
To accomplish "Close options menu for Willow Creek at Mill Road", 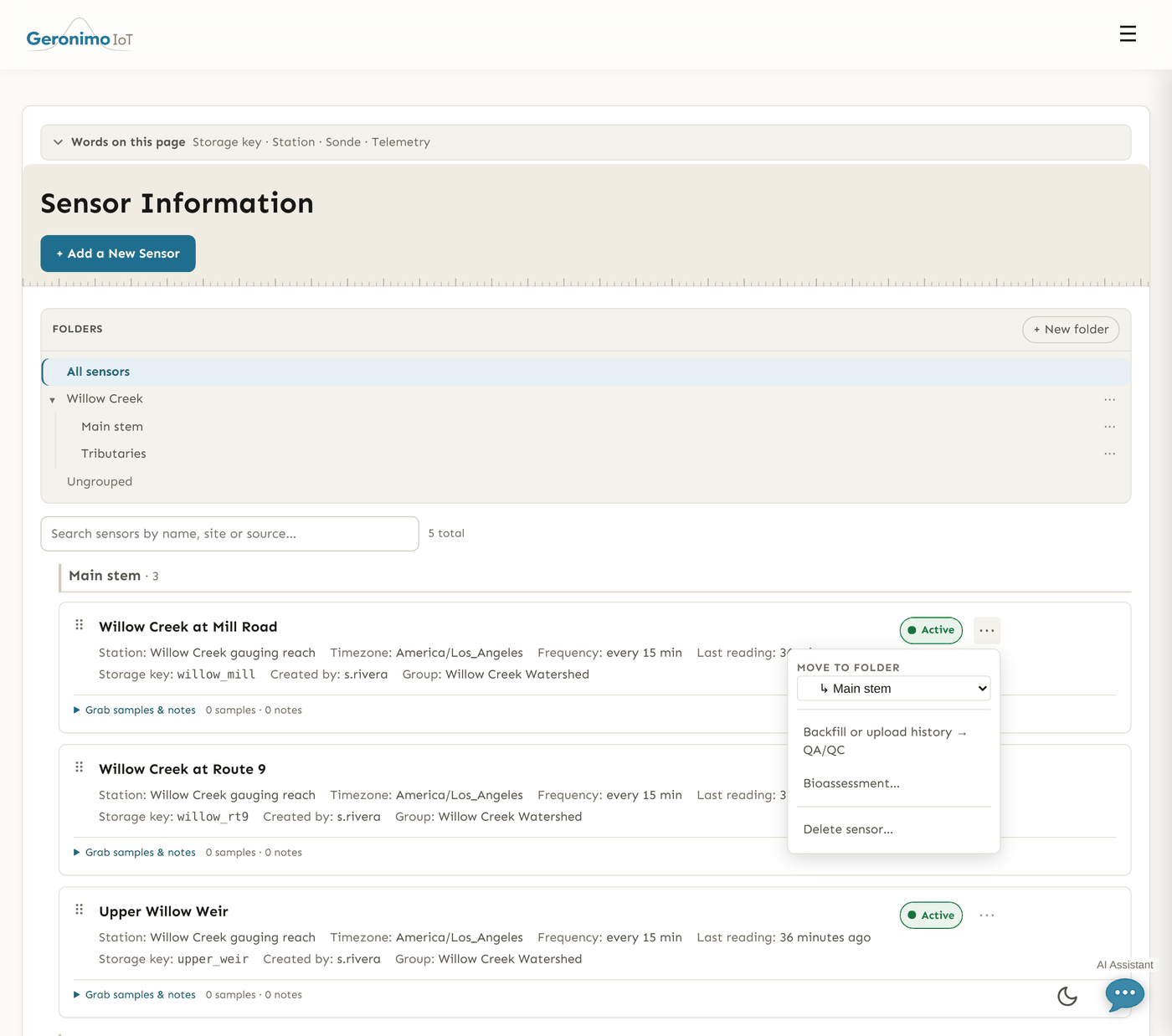I will pyautogui.click(x=987, y=630).
